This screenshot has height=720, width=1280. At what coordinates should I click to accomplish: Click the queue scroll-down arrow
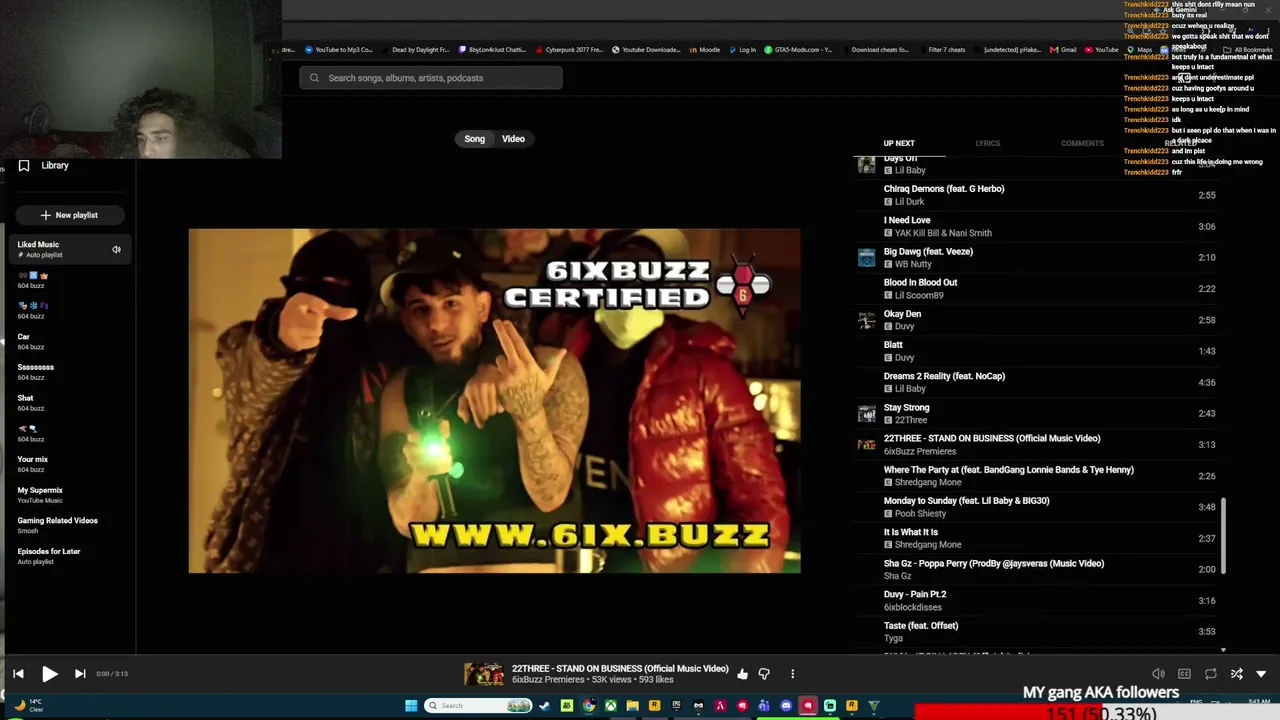(1223, 650)
